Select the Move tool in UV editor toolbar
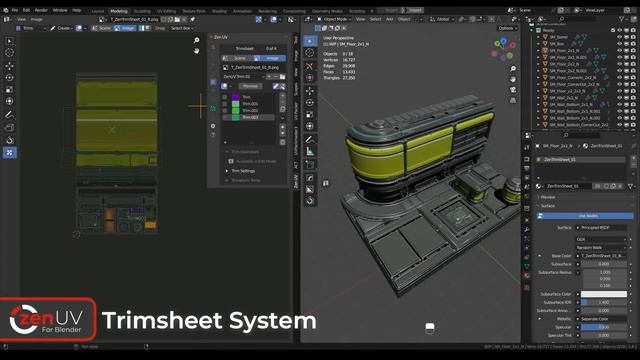 click(x=9, y=65)
